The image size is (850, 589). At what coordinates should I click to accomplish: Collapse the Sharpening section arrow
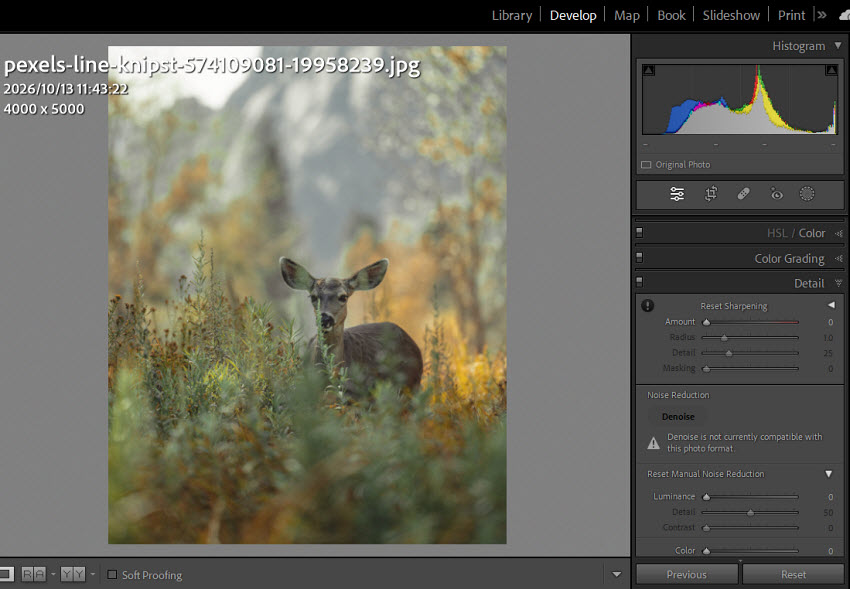point(831,305)
